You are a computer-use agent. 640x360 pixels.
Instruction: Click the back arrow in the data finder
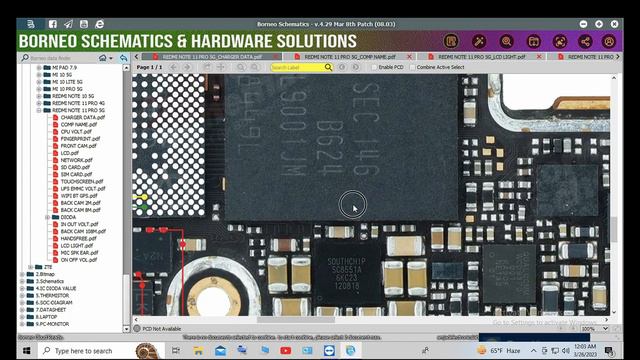[x=123, y=58]
